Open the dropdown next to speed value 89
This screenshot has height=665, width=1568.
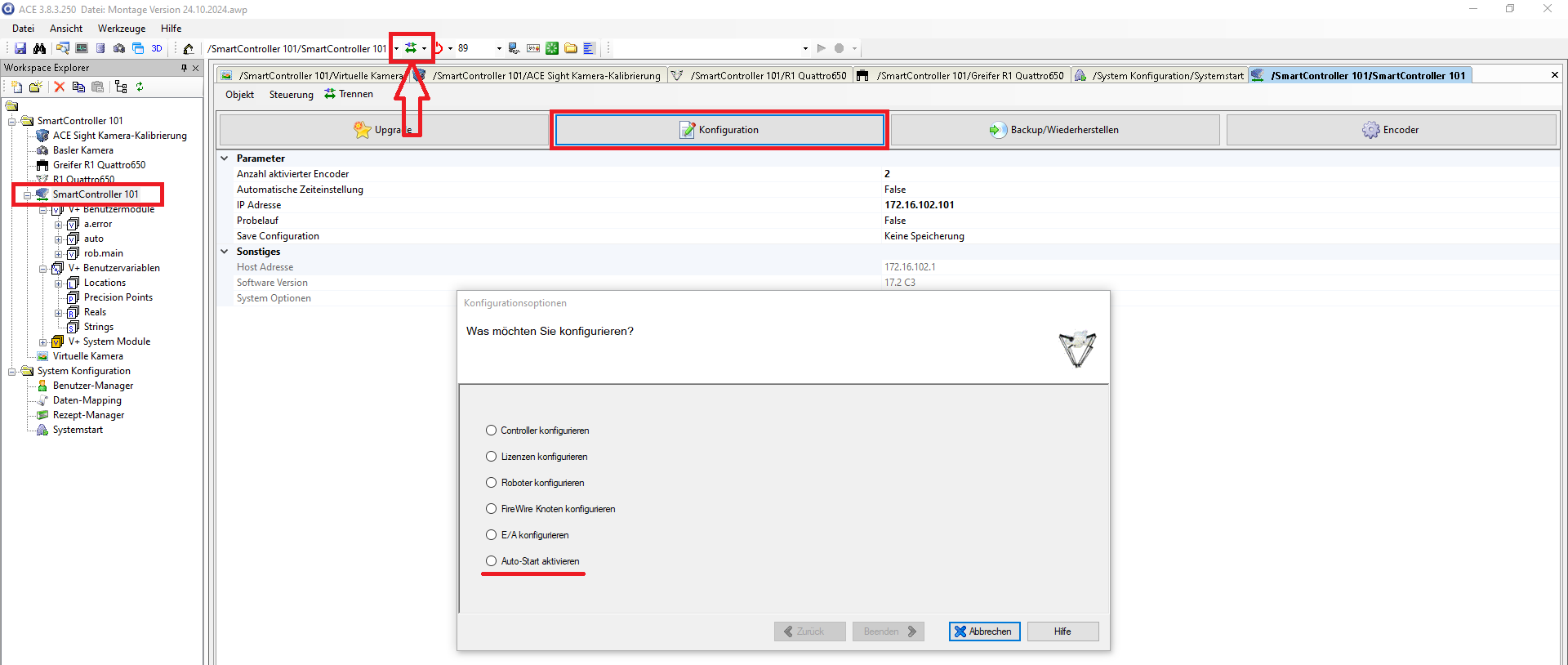[x=499, y=49]
